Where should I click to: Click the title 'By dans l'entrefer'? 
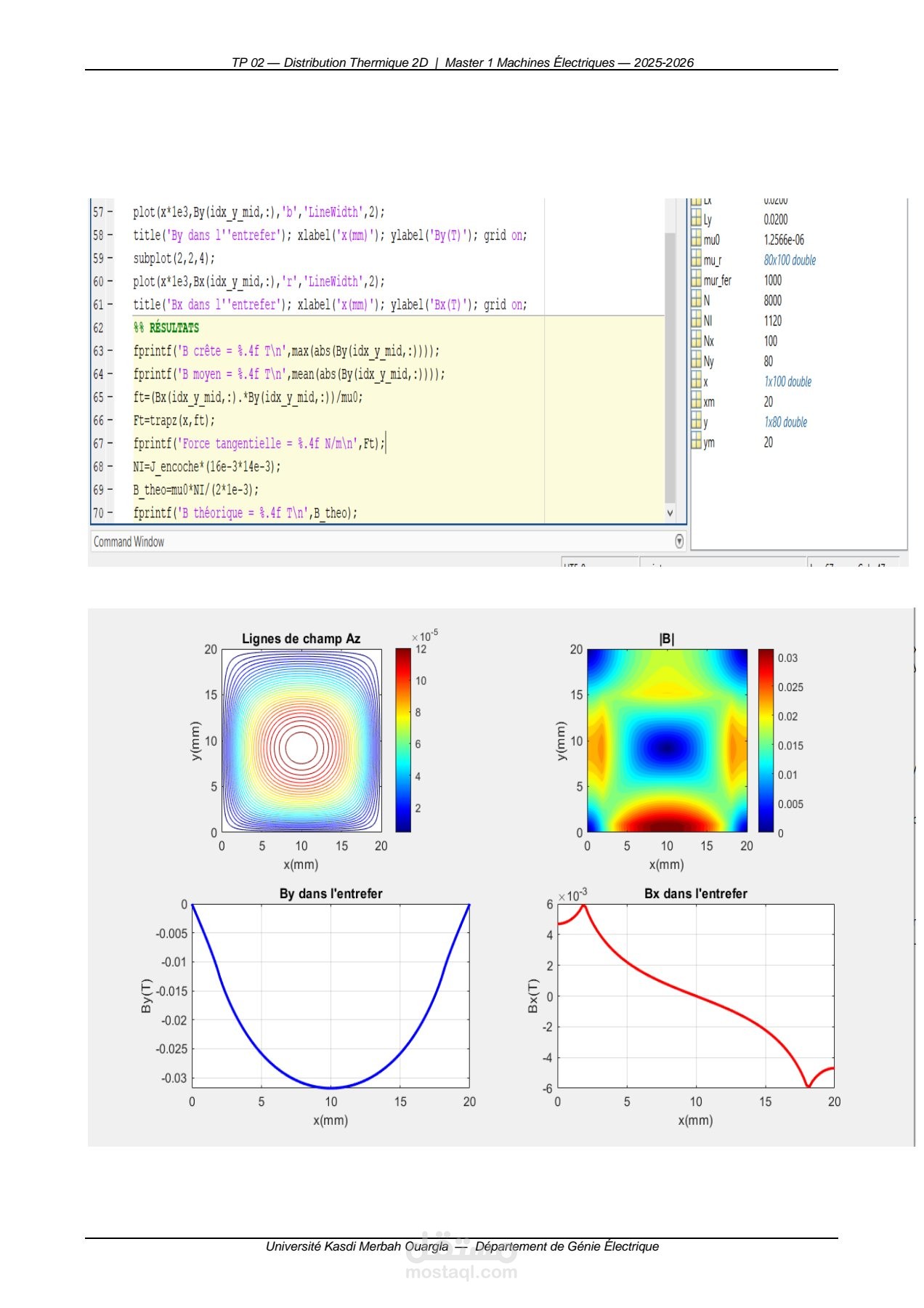tap(331, 893)
